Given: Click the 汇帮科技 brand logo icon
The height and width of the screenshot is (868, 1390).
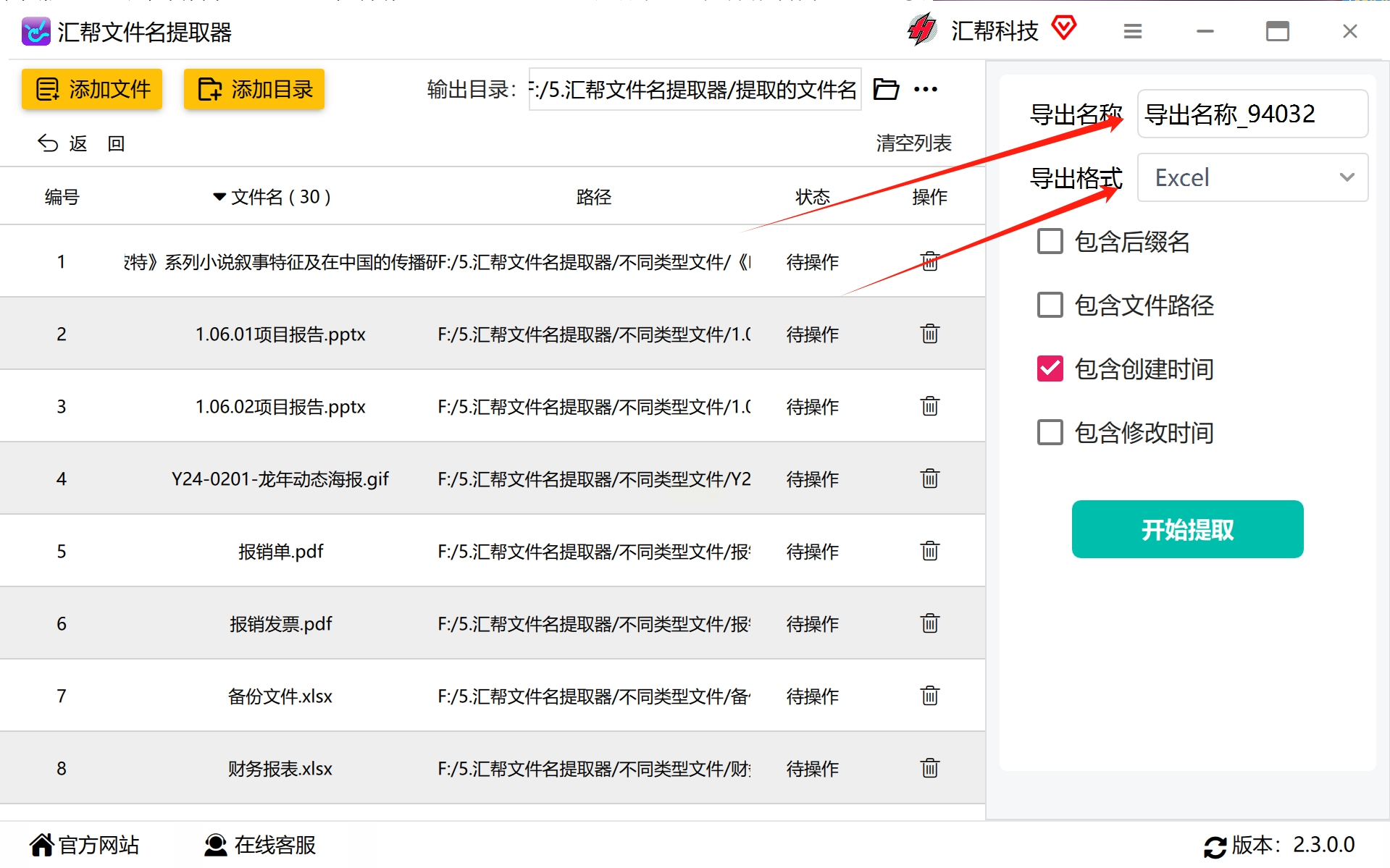Looking at the screenshot, I should pos(922,30).
